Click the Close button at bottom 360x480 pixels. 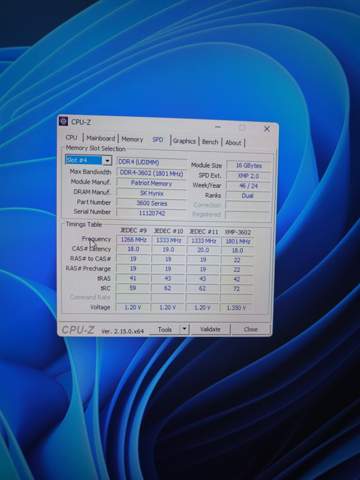tap(250, 329)
